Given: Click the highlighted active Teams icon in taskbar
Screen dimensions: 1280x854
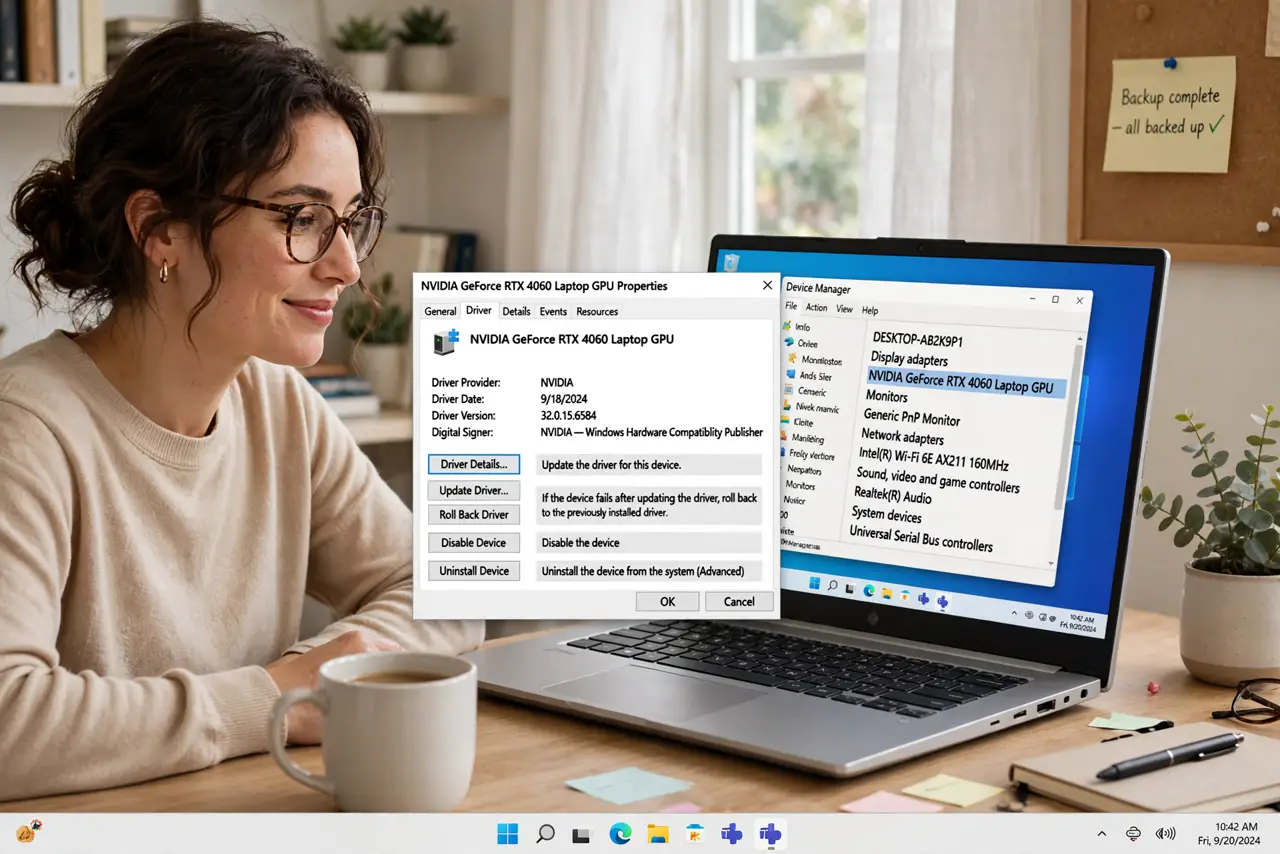Looking at the screenshot, I should (769, 834).
